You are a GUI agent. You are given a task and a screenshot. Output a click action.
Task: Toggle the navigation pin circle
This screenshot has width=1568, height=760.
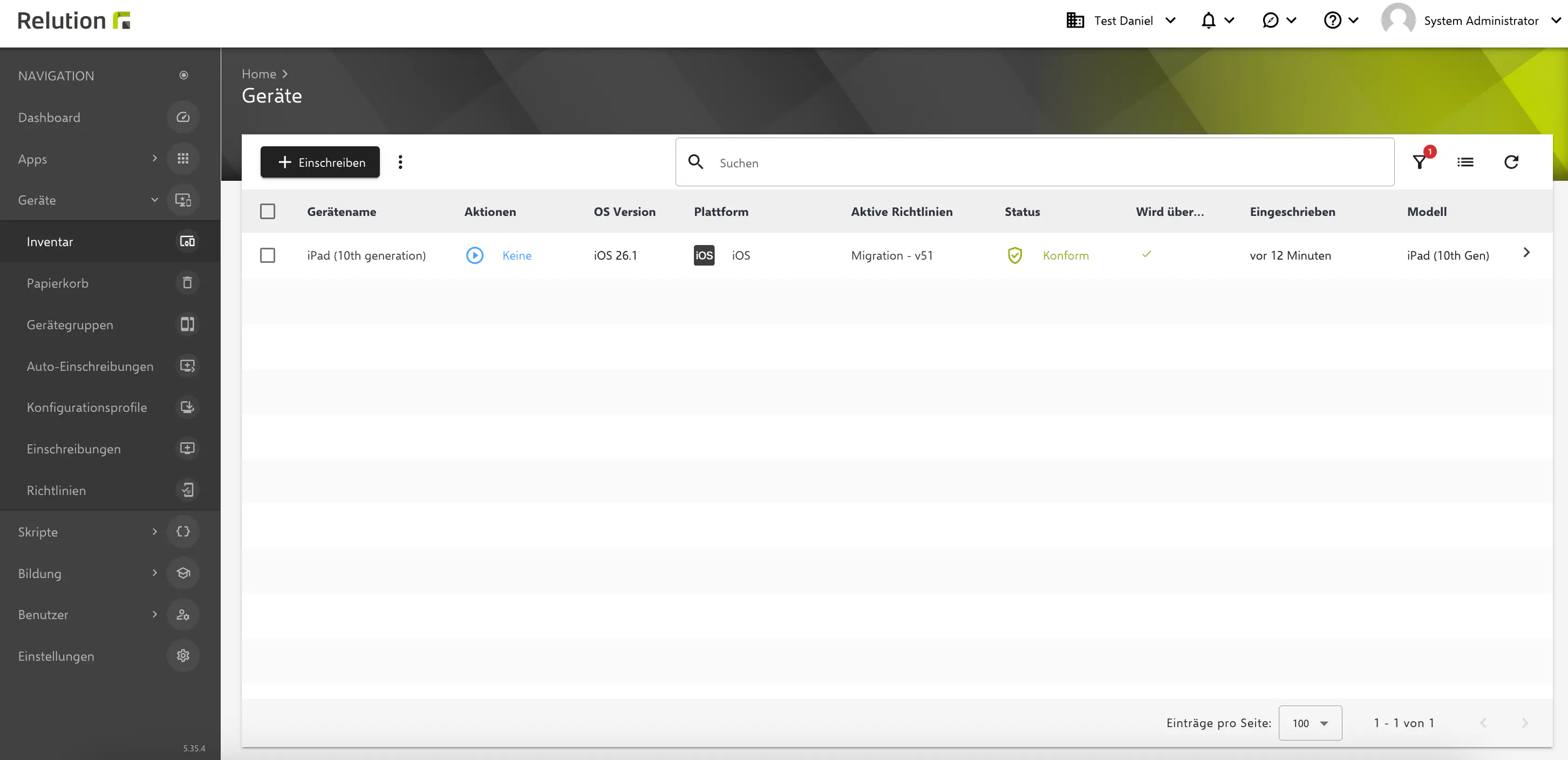182,74
